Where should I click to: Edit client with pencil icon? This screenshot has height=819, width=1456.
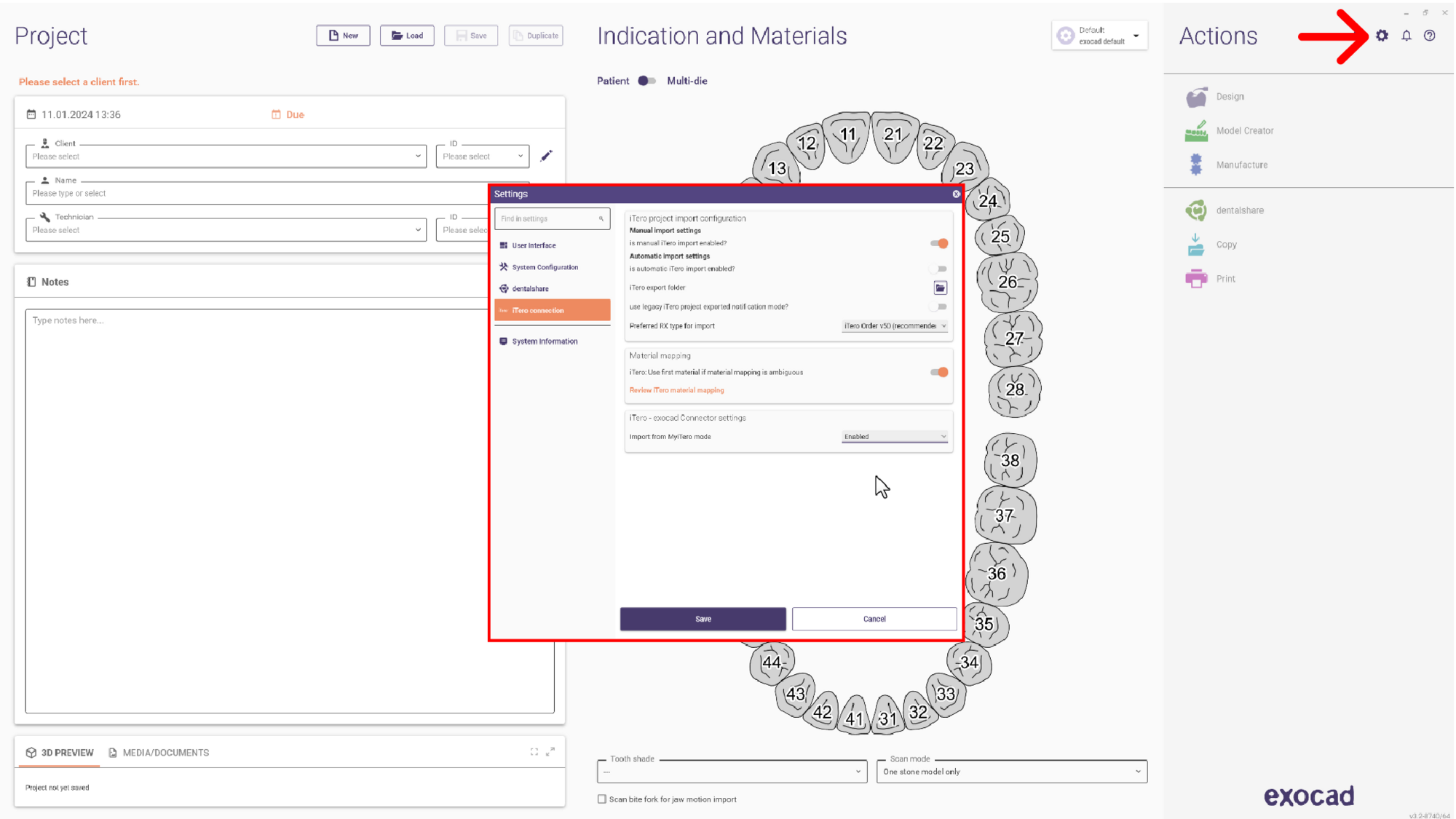[x=547, y=156]
